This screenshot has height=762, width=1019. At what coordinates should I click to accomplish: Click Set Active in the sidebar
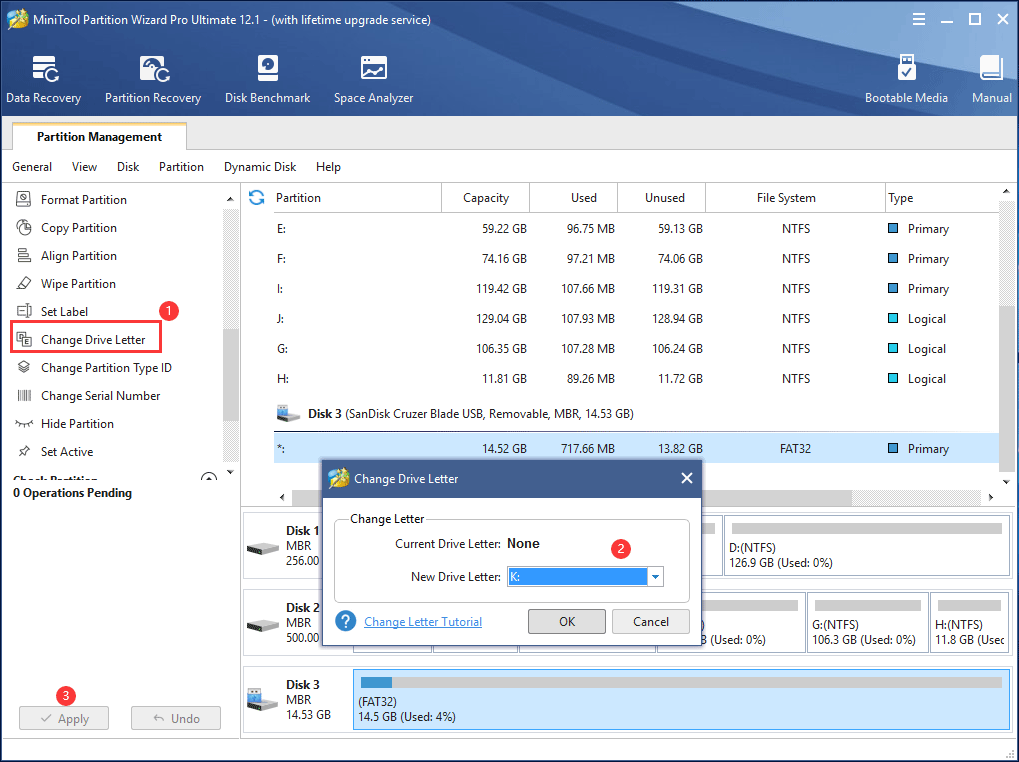[x=66, y=451]
